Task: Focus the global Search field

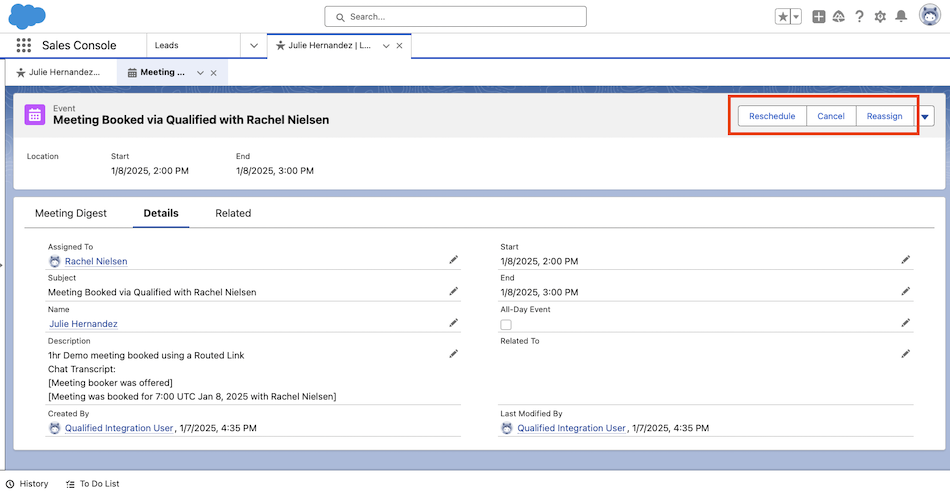Action: click(455, 17)
